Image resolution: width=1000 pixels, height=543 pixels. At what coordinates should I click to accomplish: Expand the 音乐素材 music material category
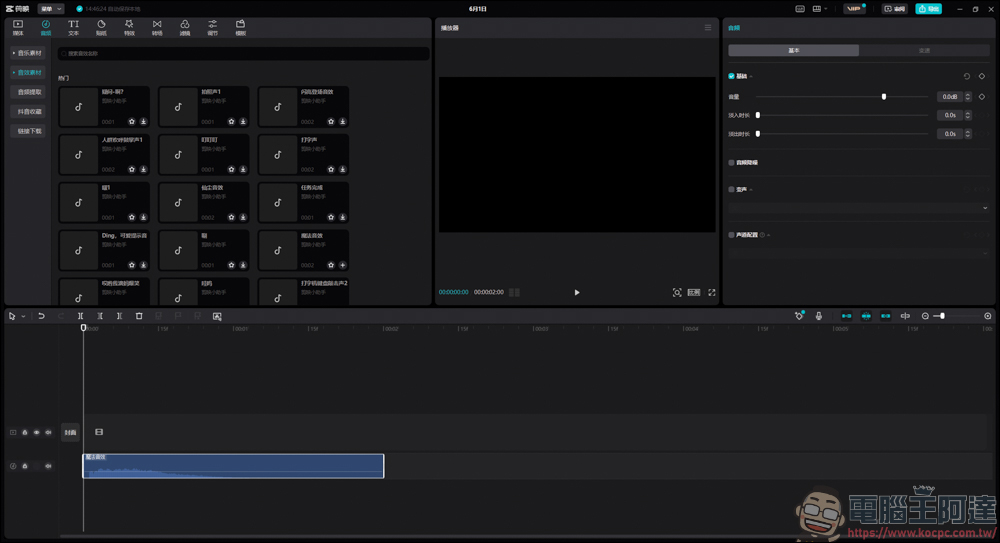[x=28, y=53]
